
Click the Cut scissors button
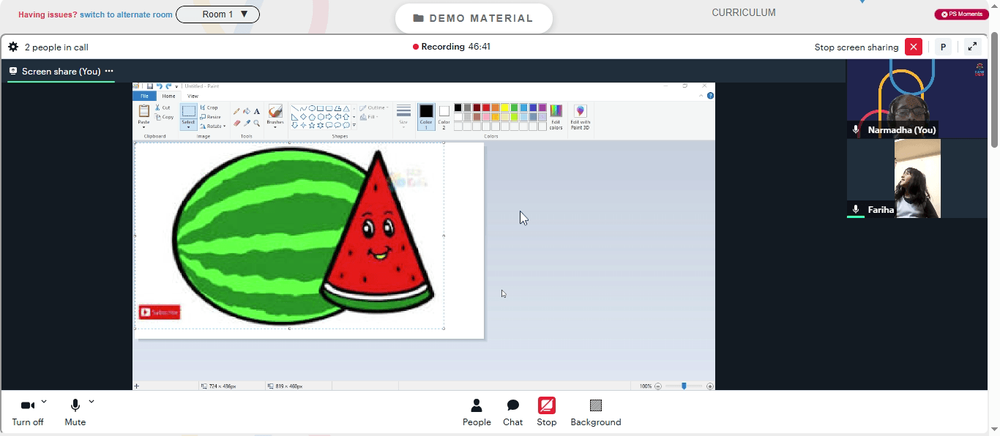[x=163, y=108]
